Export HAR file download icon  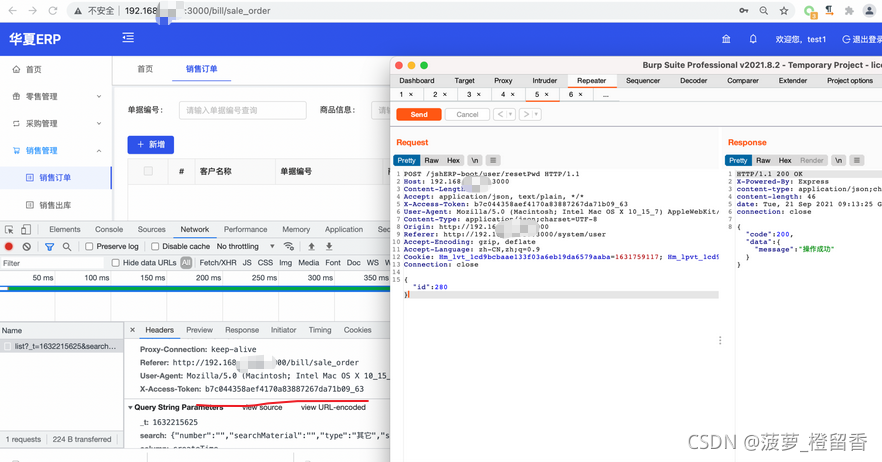329,246
